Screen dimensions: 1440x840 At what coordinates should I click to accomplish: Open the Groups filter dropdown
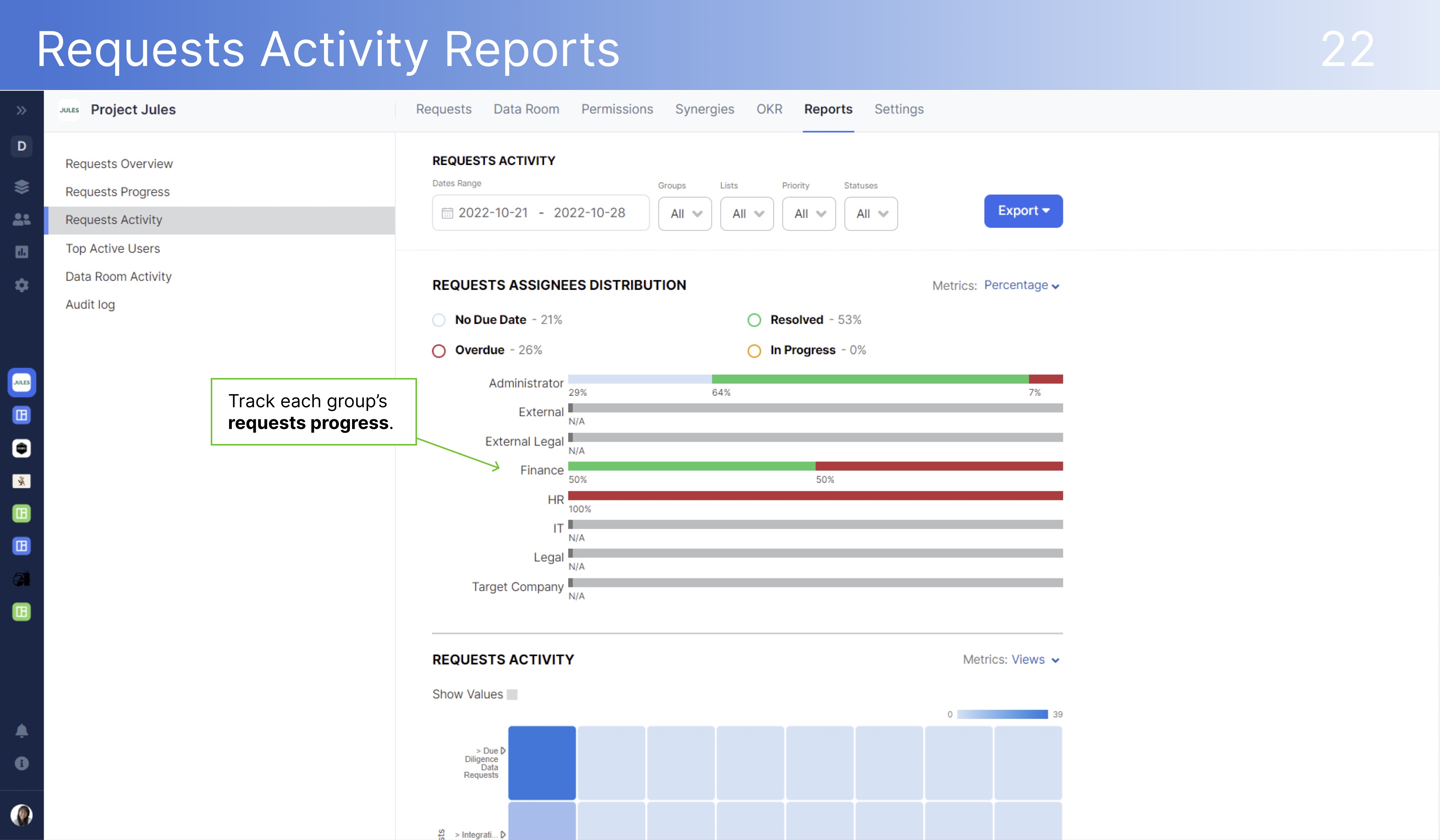tap(685, 213)
